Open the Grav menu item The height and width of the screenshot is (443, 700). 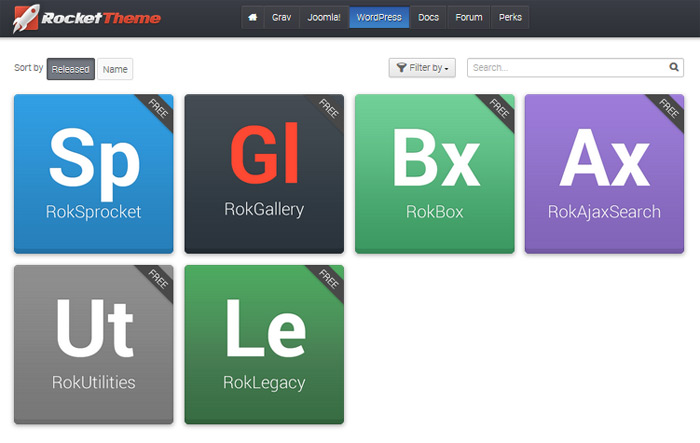[x=281, y=17]
